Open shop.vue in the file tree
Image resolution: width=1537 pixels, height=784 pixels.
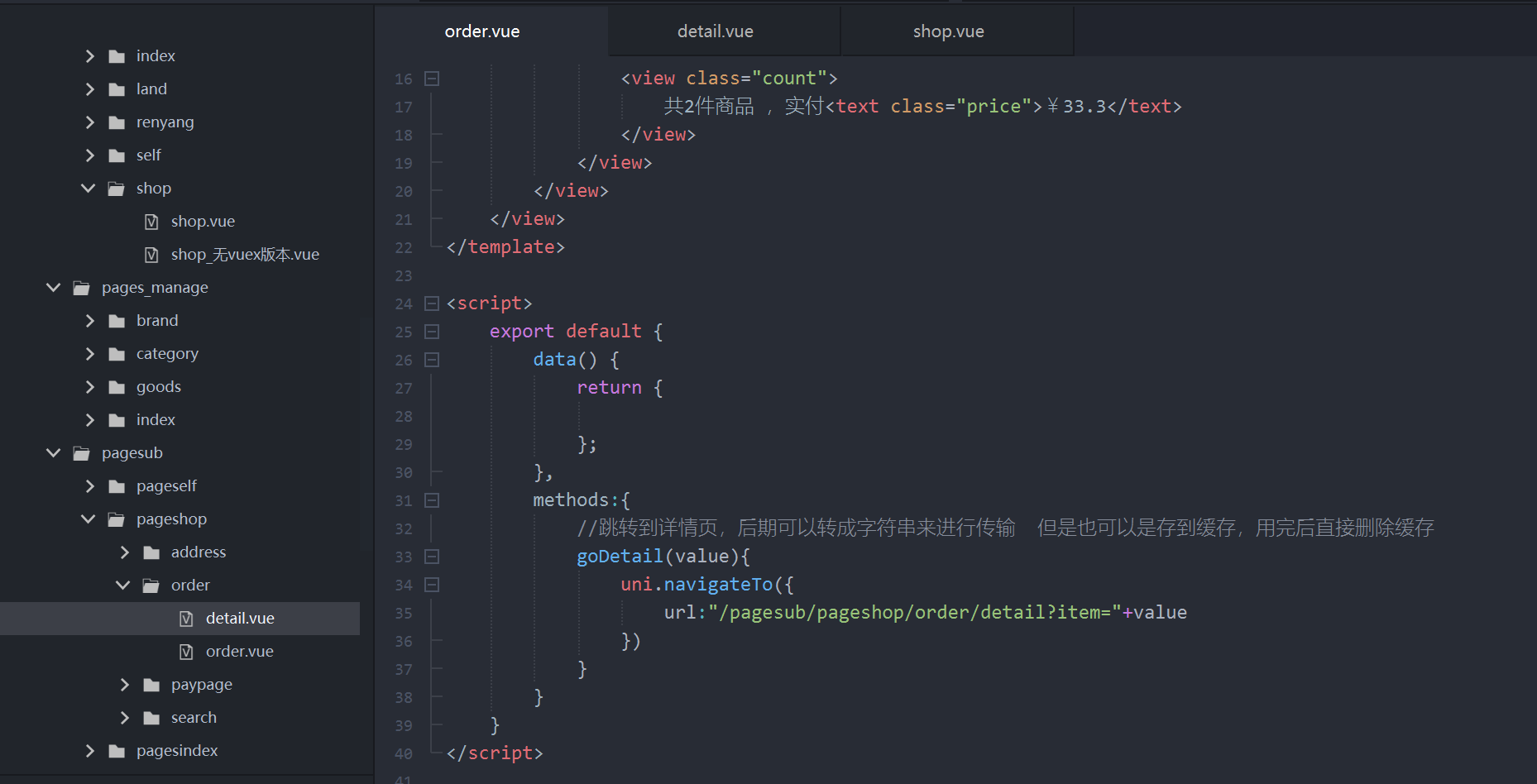tap(203, 222)
